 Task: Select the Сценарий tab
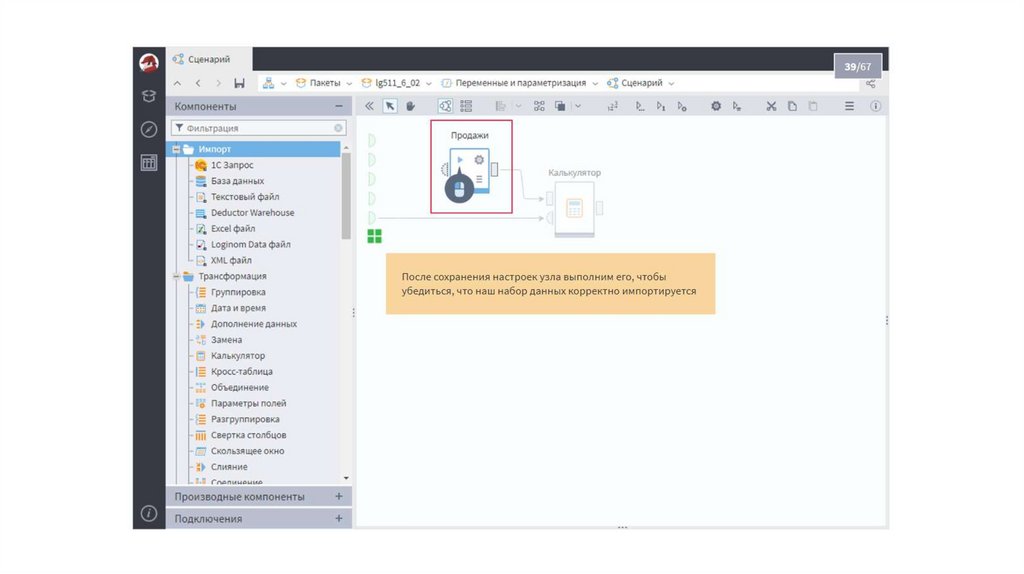point(209,59)
